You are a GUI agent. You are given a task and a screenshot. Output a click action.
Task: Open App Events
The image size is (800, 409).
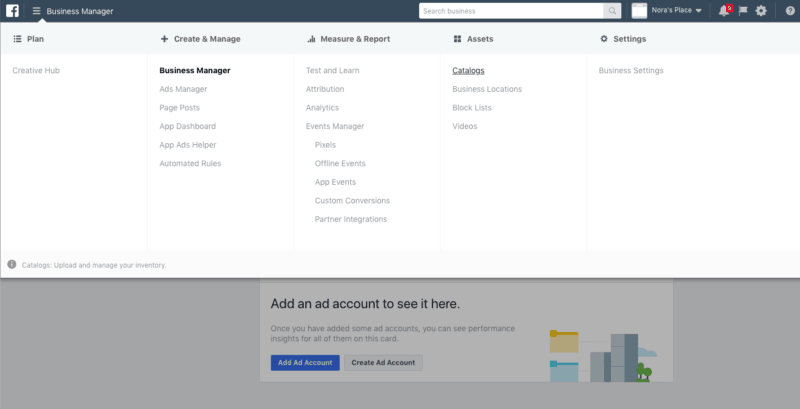[x=336, y=182]
